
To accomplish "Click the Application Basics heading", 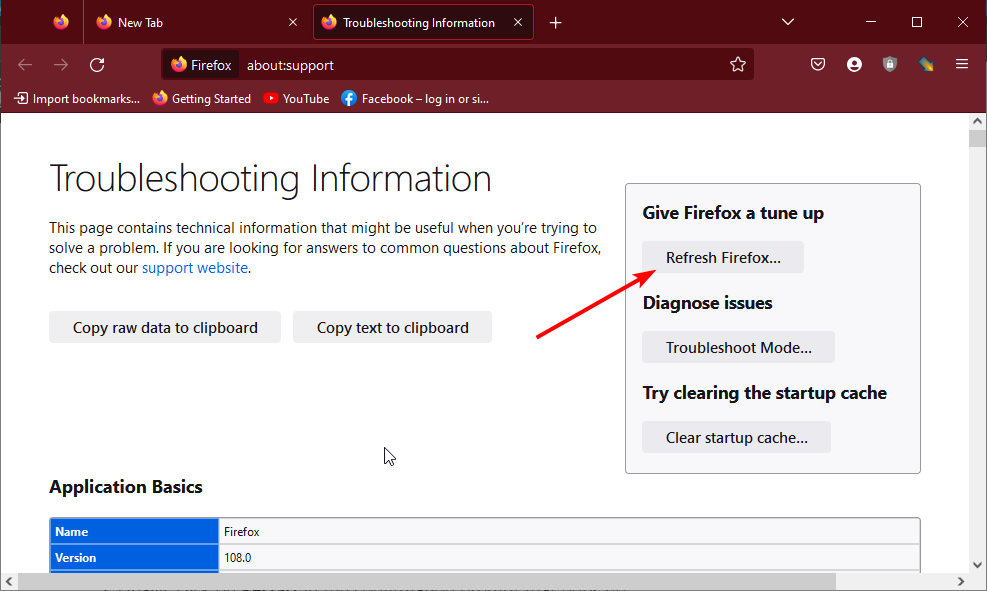I will 126,487.
